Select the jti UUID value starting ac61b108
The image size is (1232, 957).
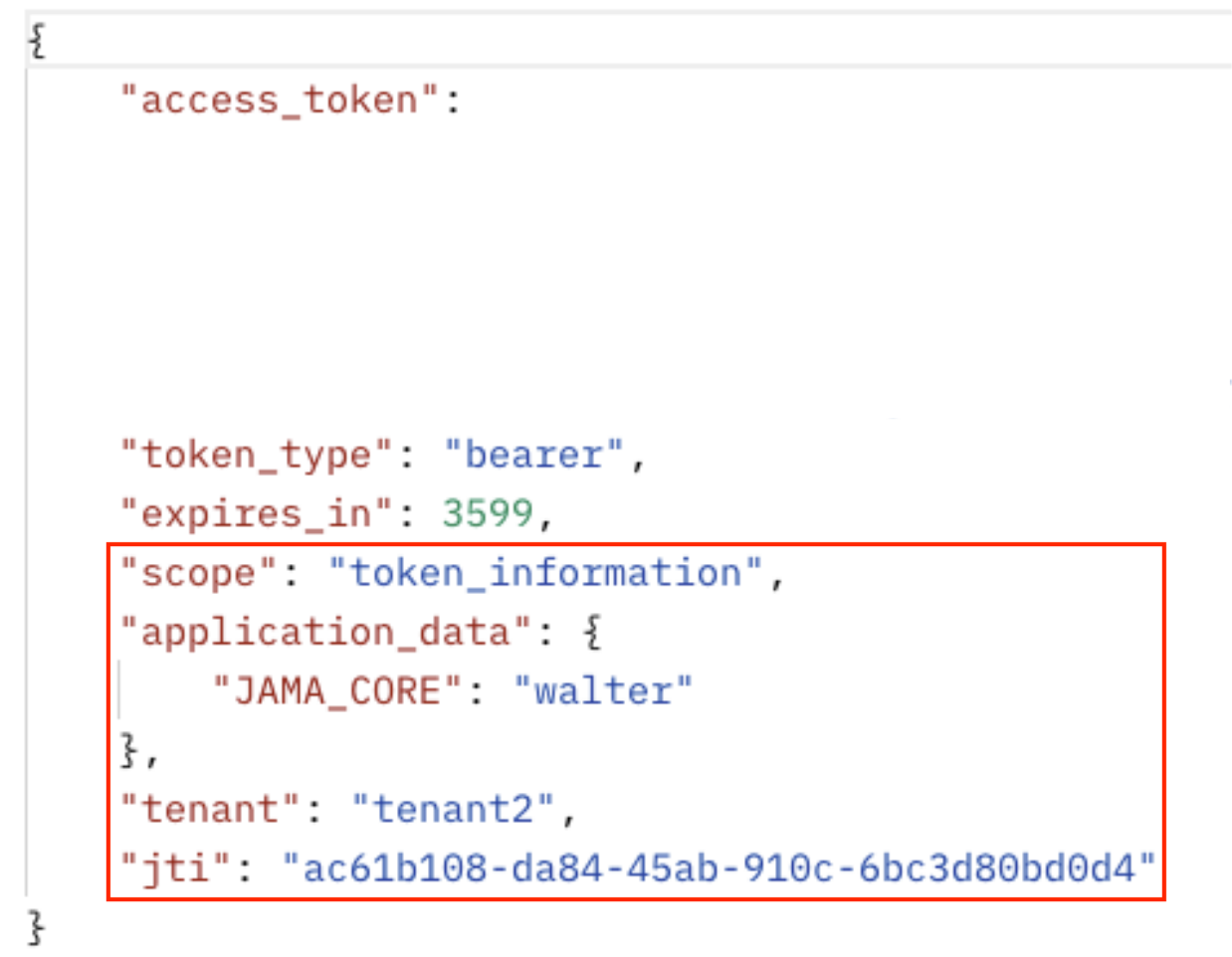point(719,867)
